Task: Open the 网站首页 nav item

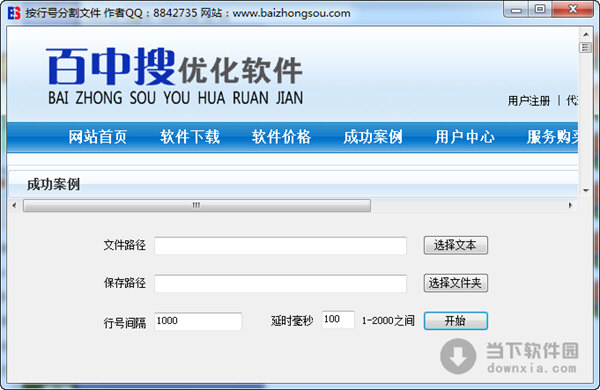Action: pyautogui.click(x=98, y=137)
